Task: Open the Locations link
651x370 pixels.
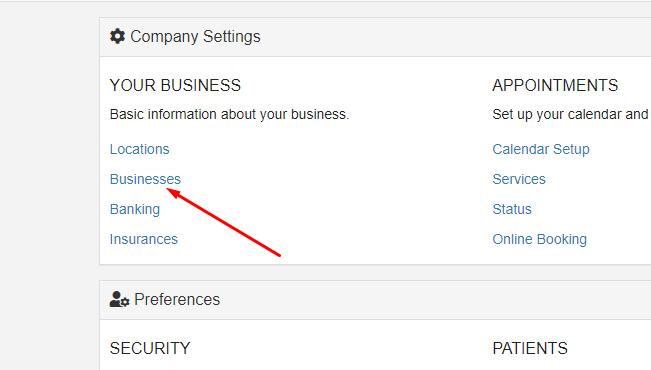Action: tap(140, 149)
